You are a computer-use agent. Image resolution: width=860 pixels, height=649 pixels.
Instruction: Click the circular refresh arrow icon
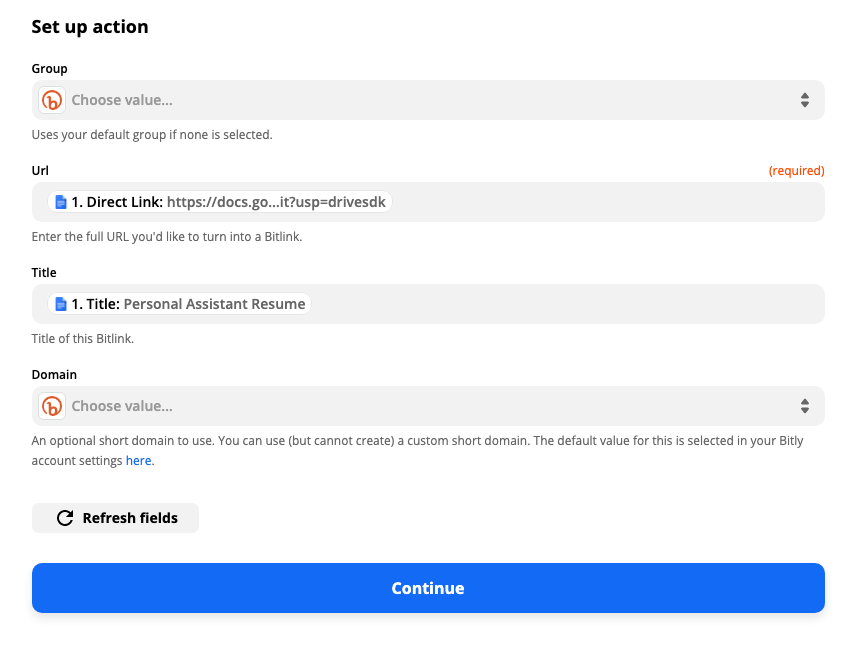(65, 518)
